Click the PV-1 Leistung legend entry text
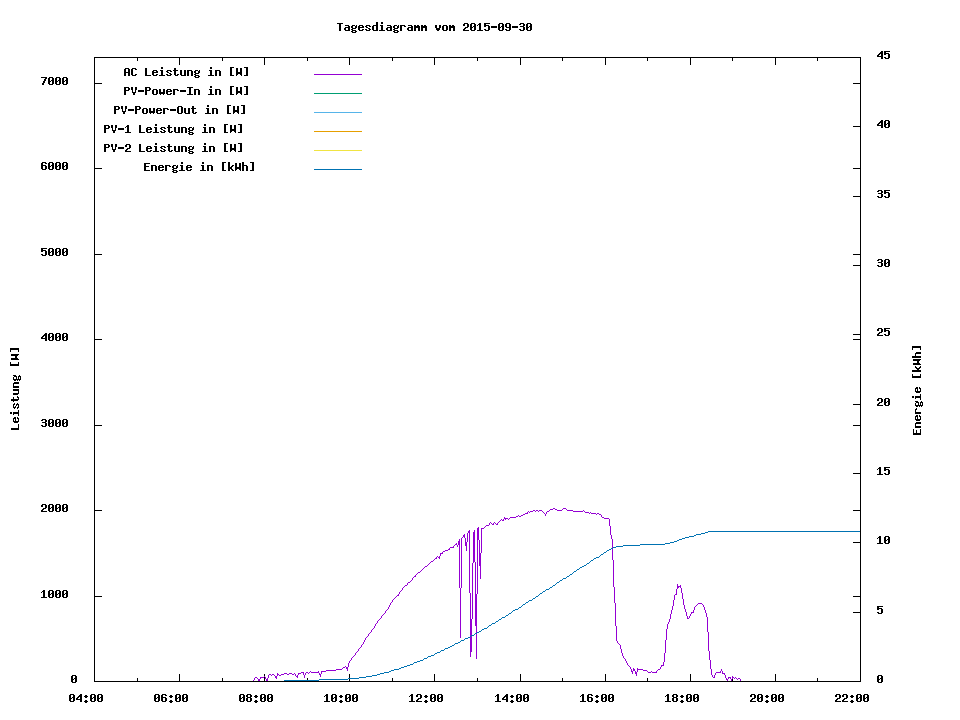Image resolution: width=960 pixels, height=720 pixels. coord(173,129)
